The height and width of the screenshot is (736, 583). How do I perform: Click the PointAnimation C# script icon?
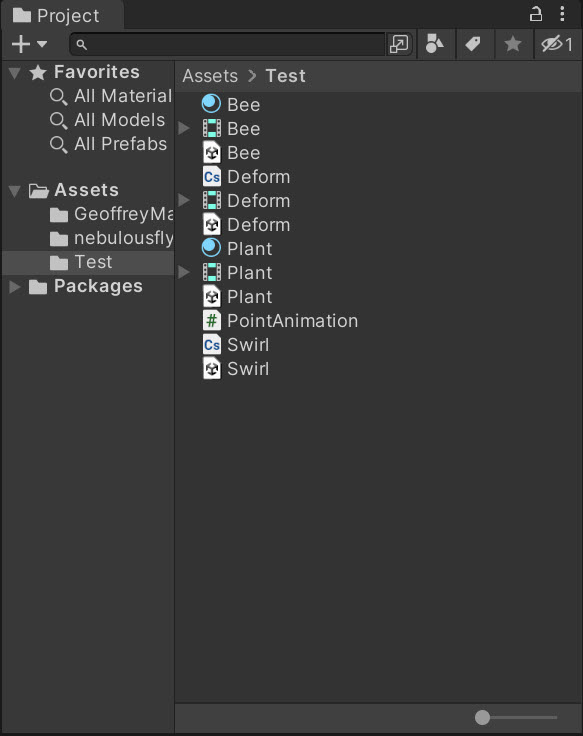click(211, 321)
